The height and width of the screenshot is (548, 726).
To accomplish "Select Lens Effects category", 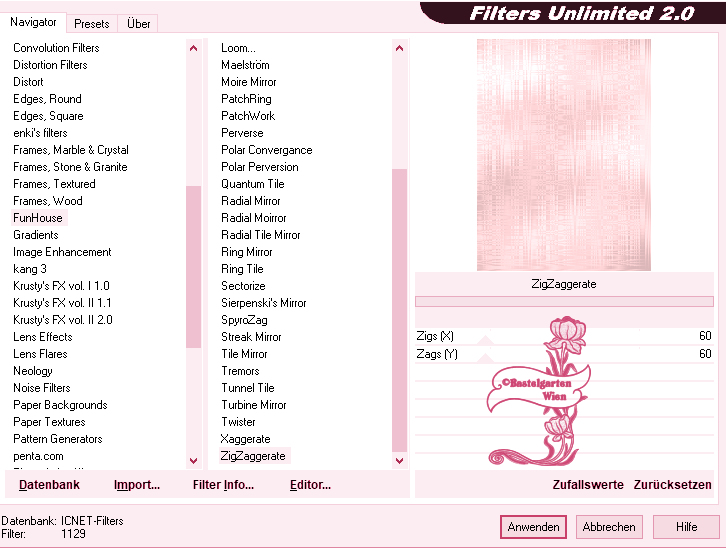I will point(43,337).
